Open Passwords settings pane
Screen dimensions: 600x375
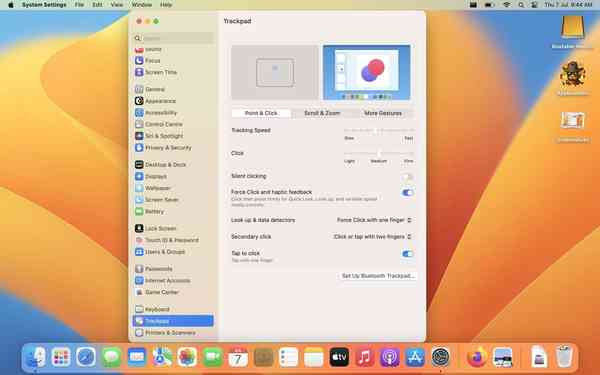(173, 269)
